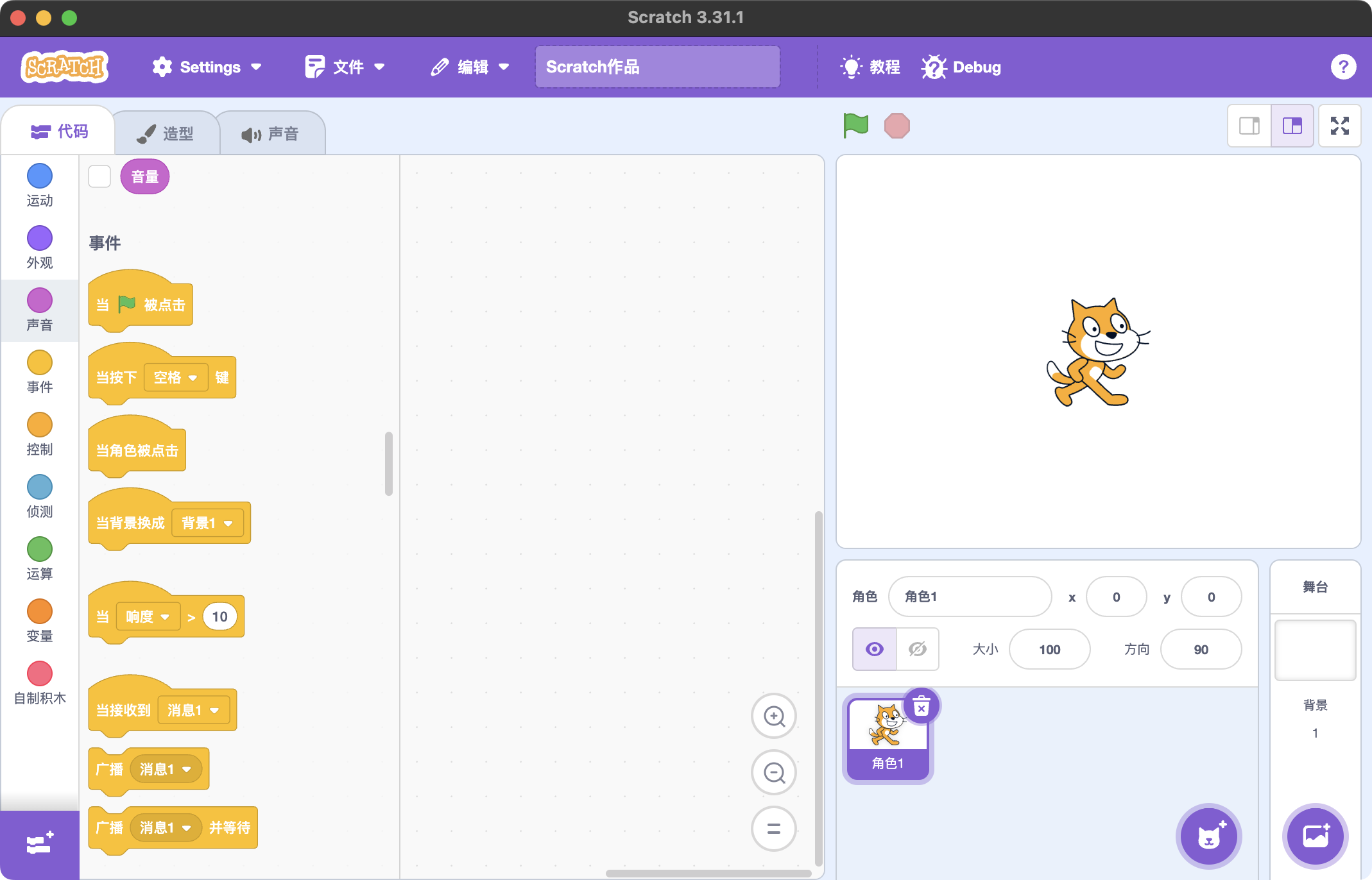This screenshot has height=880, width=1372.
Task: Edit the 大小 size field 100
Action: click(x=1049, y=649)
